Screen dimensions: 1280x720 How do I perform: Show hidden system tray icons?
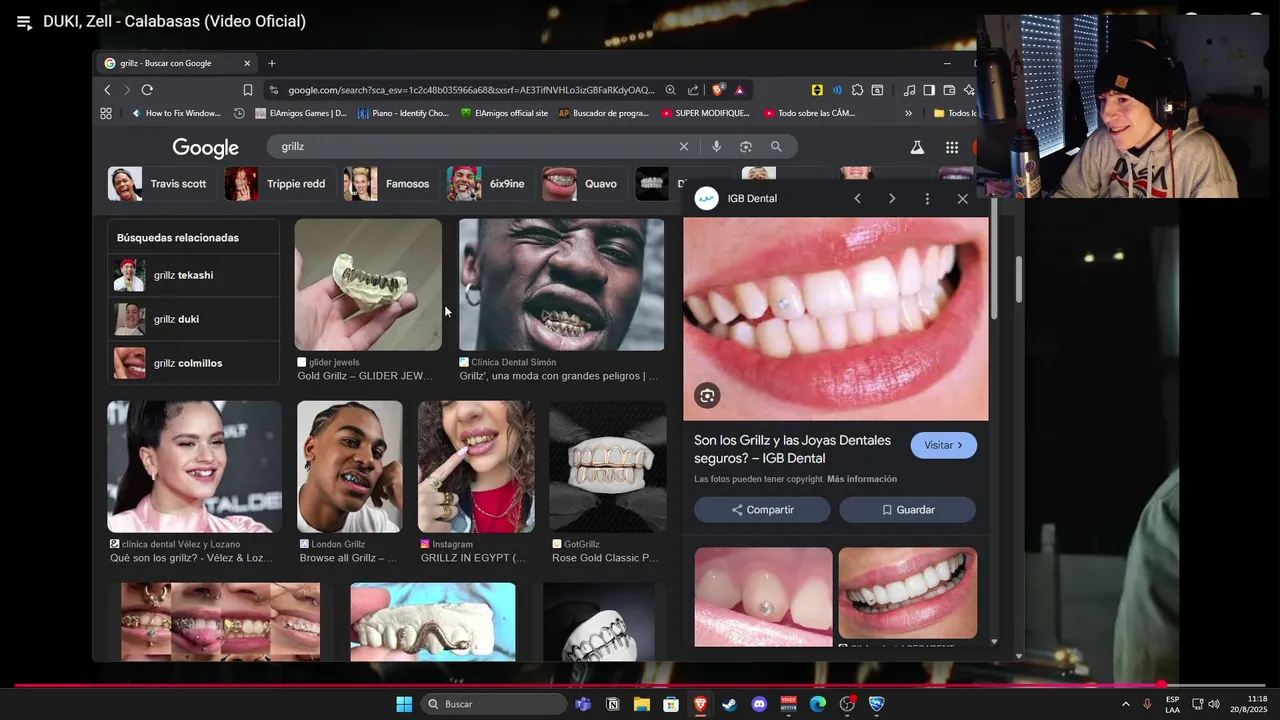pyautogui.click(x=1126, y=704)
